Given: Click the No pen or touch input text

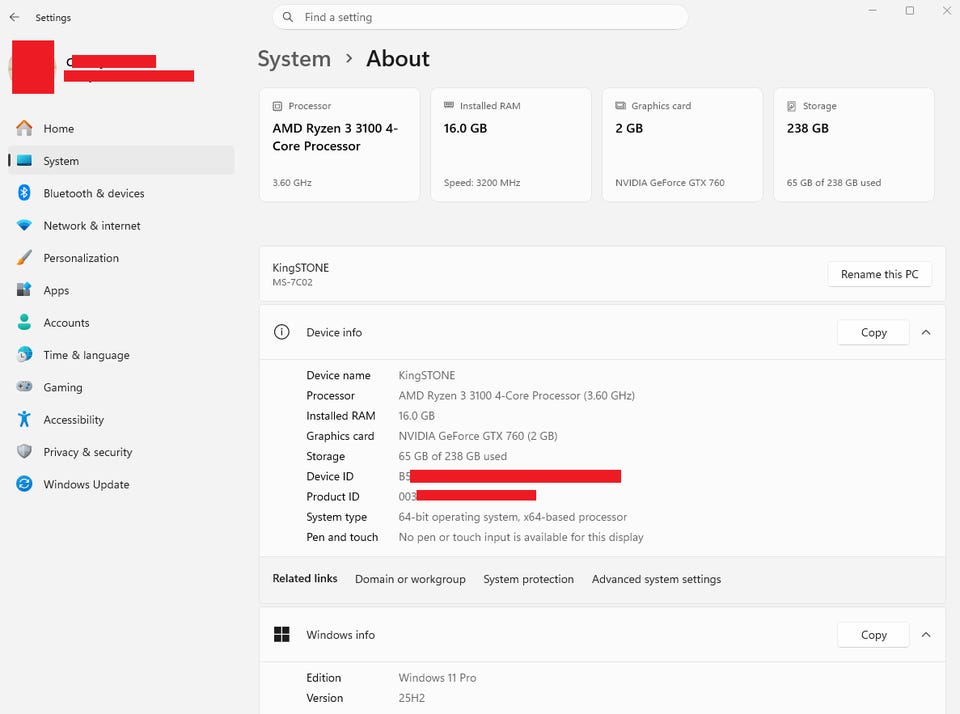Looking at the screenshot, I should 521,537.
